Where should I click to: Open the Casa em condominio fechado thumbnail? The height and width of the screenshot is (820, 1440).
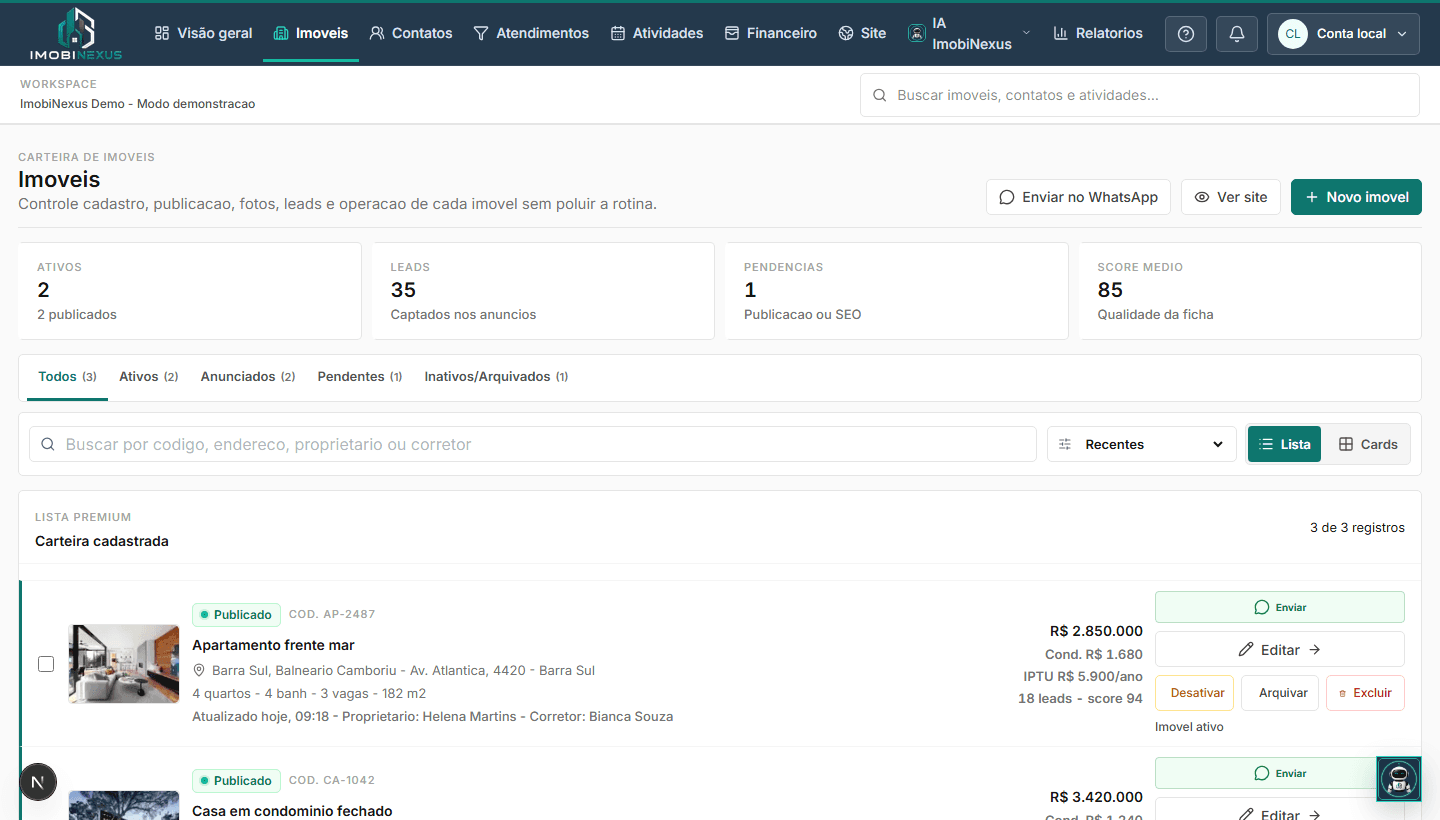coord(124,806)
